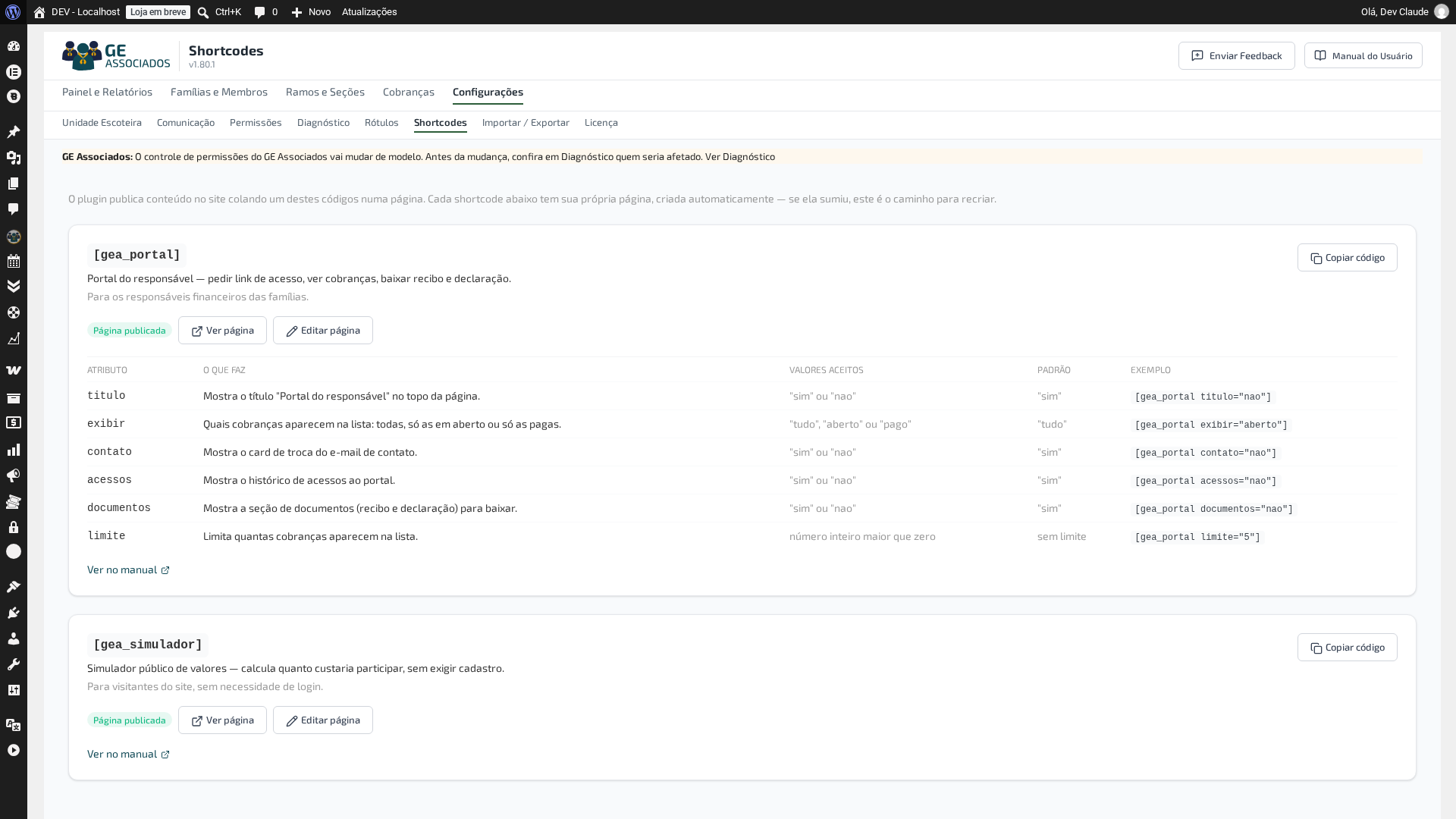Open the Manual do Usuário button

click(x=1363, y=55)
